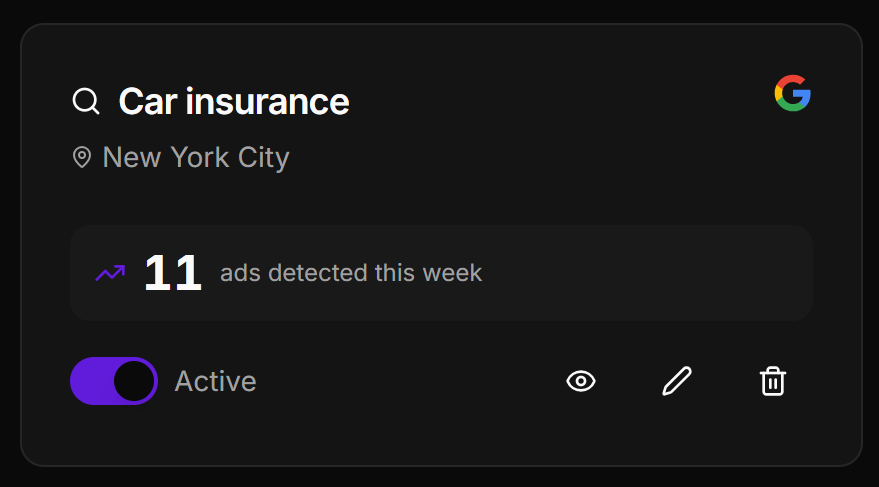The width and height of the screenshot is (879, 487).
Task: Click the location pin icon
Action: coord(82,158)
